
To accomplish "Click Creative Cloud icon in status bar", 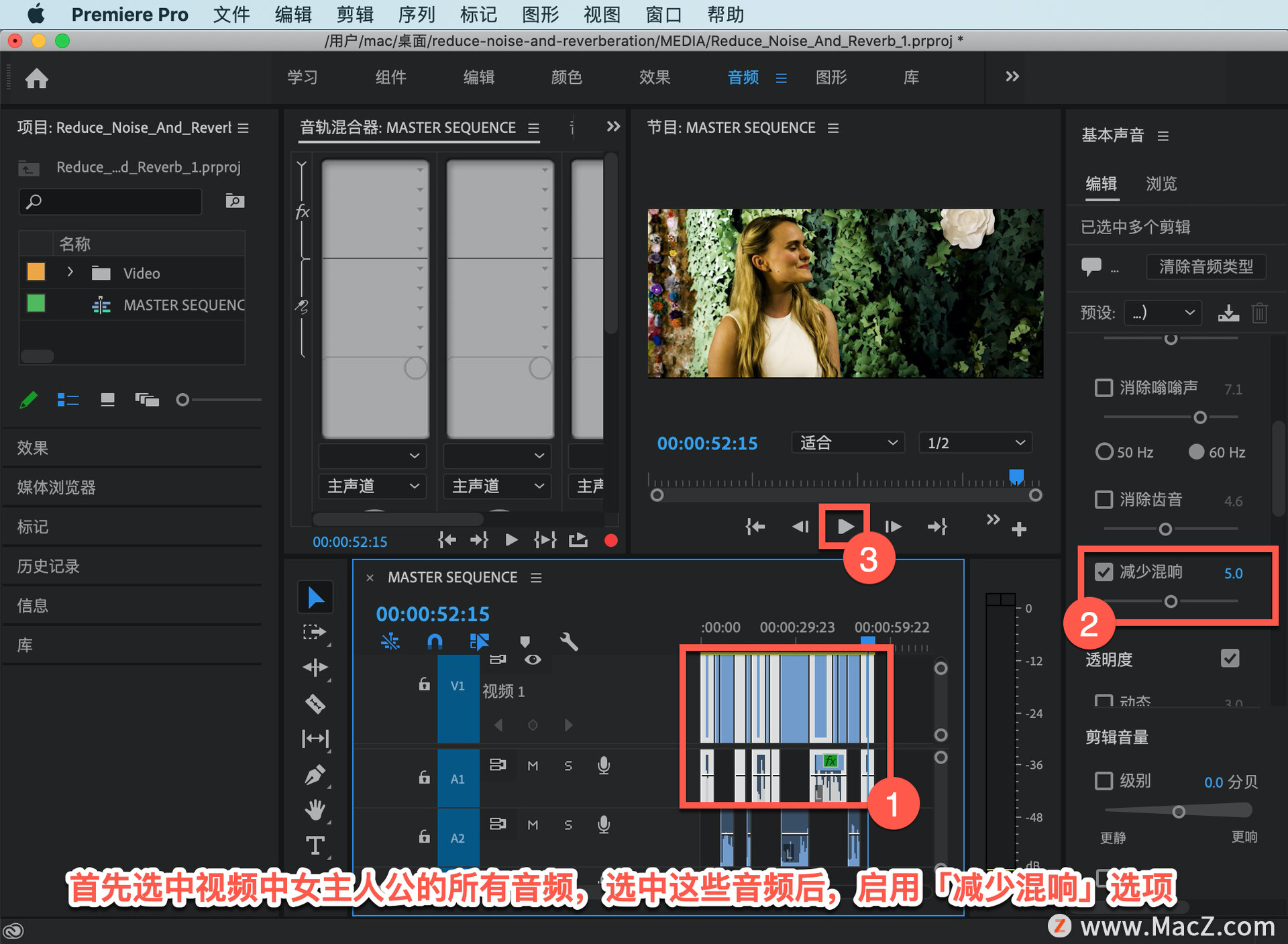I will point(13,931).
